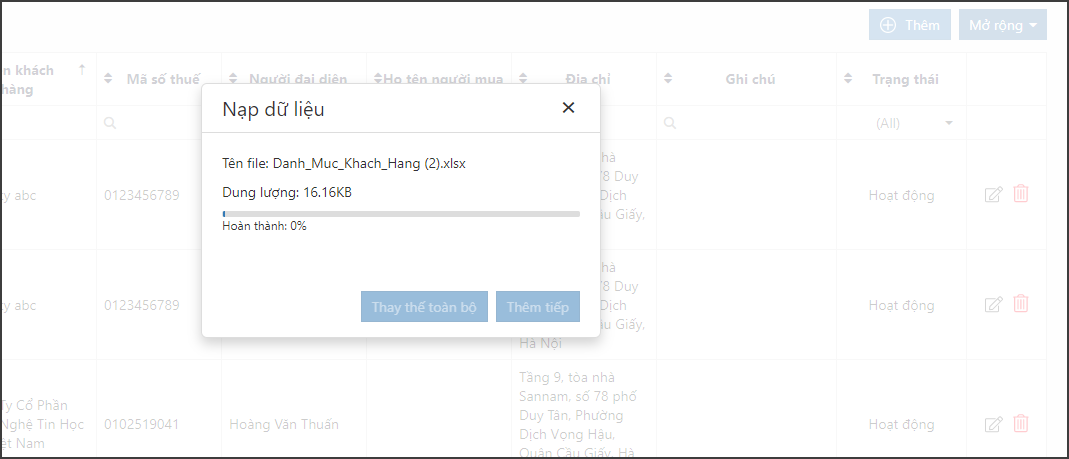Click the Thay thế toàn bộ button
Viewport: 1069px width, 459px height.
424,307
